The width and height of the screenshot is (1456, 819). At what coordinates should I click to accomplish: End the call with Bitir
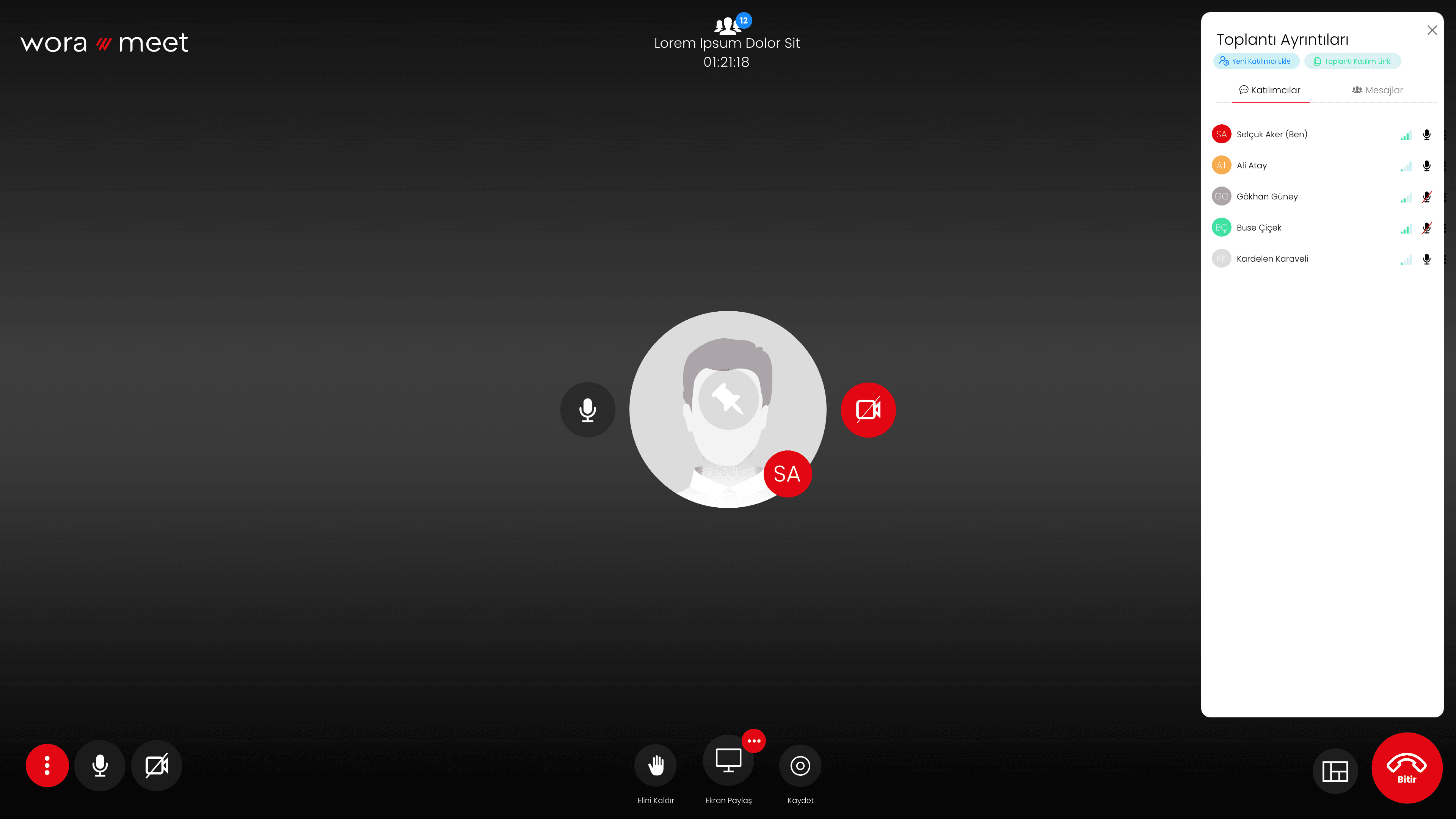(1407, 768)
